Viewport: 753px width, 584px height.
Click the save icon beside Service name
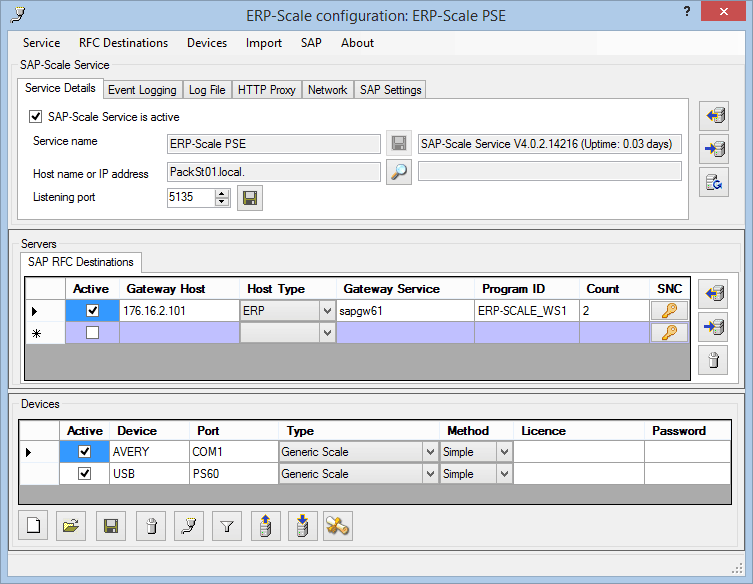click(399, 143)
